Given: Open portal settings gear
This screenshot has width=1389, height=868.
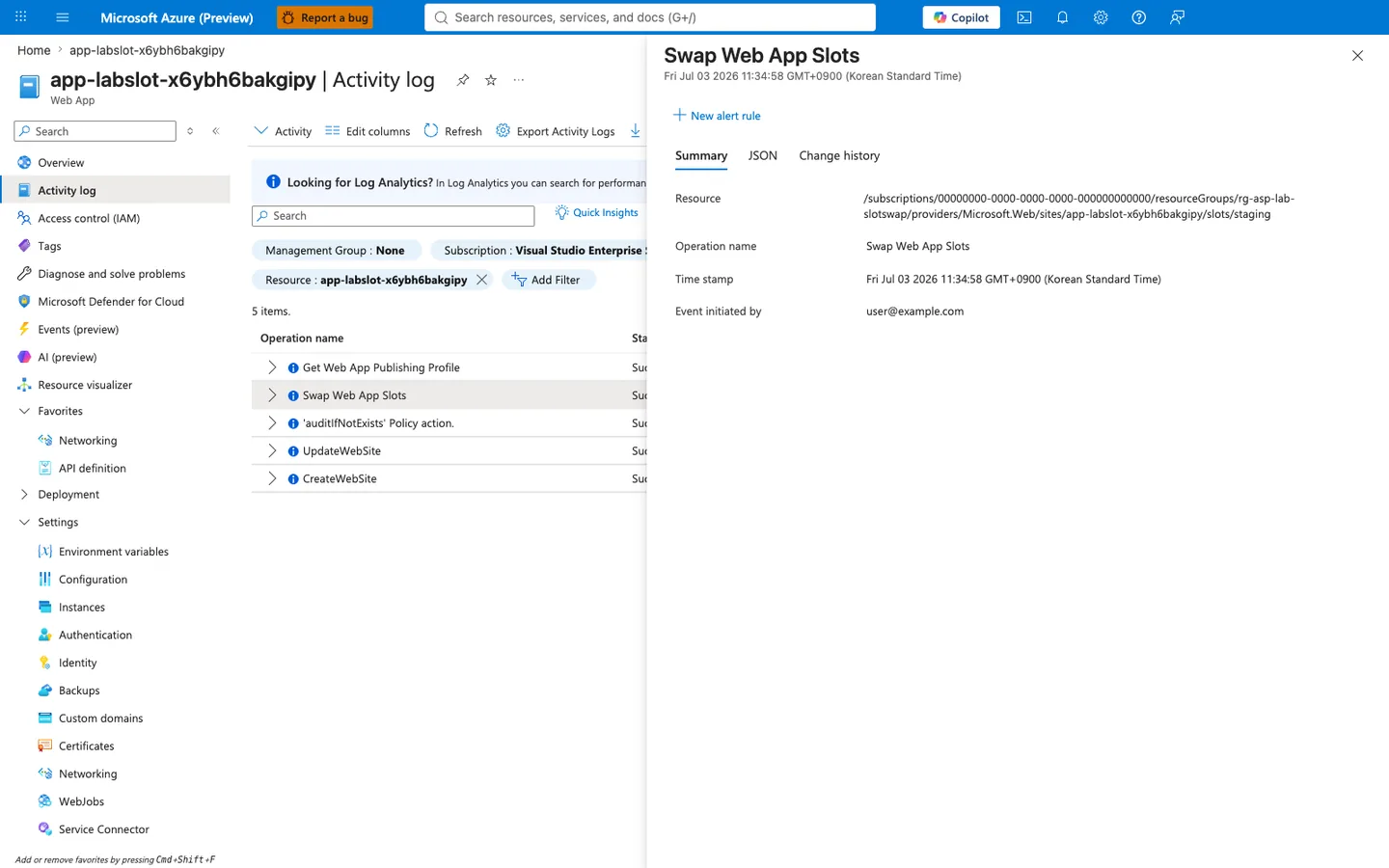Looking at the screenshot, I should (1101, 17).
